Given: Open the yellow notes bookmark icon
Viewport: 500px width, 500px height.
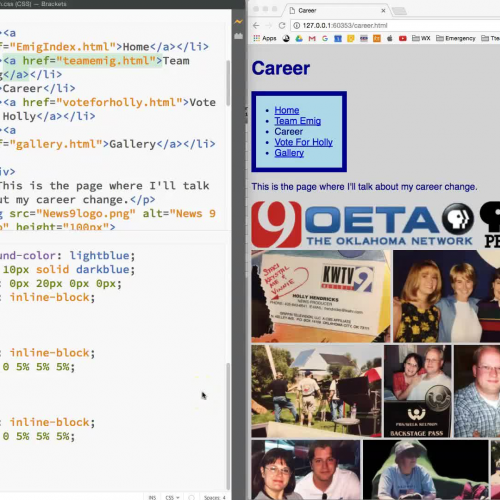Looking at the screenshot, I should tap(351, 38).
